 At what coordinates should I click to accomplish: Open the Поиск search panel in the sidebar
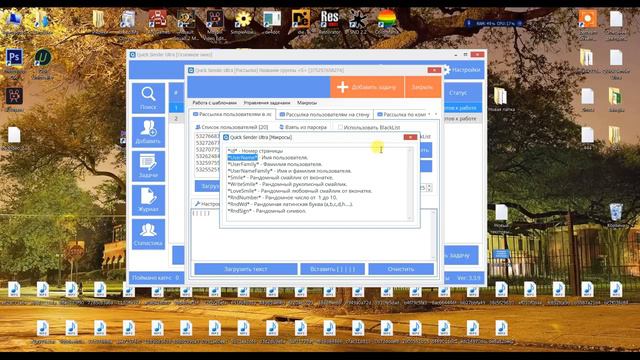[x=148, y=98]
